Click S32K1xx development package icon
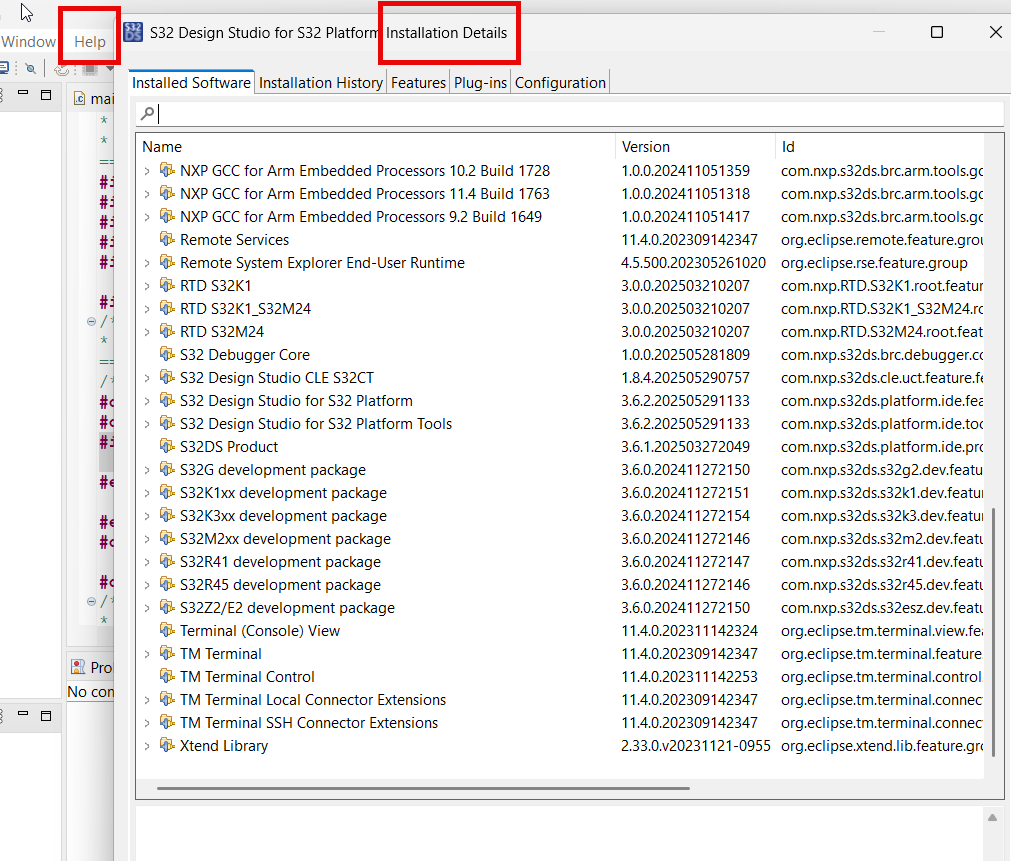Screen dimensions: 1011x861 [167, 492]
